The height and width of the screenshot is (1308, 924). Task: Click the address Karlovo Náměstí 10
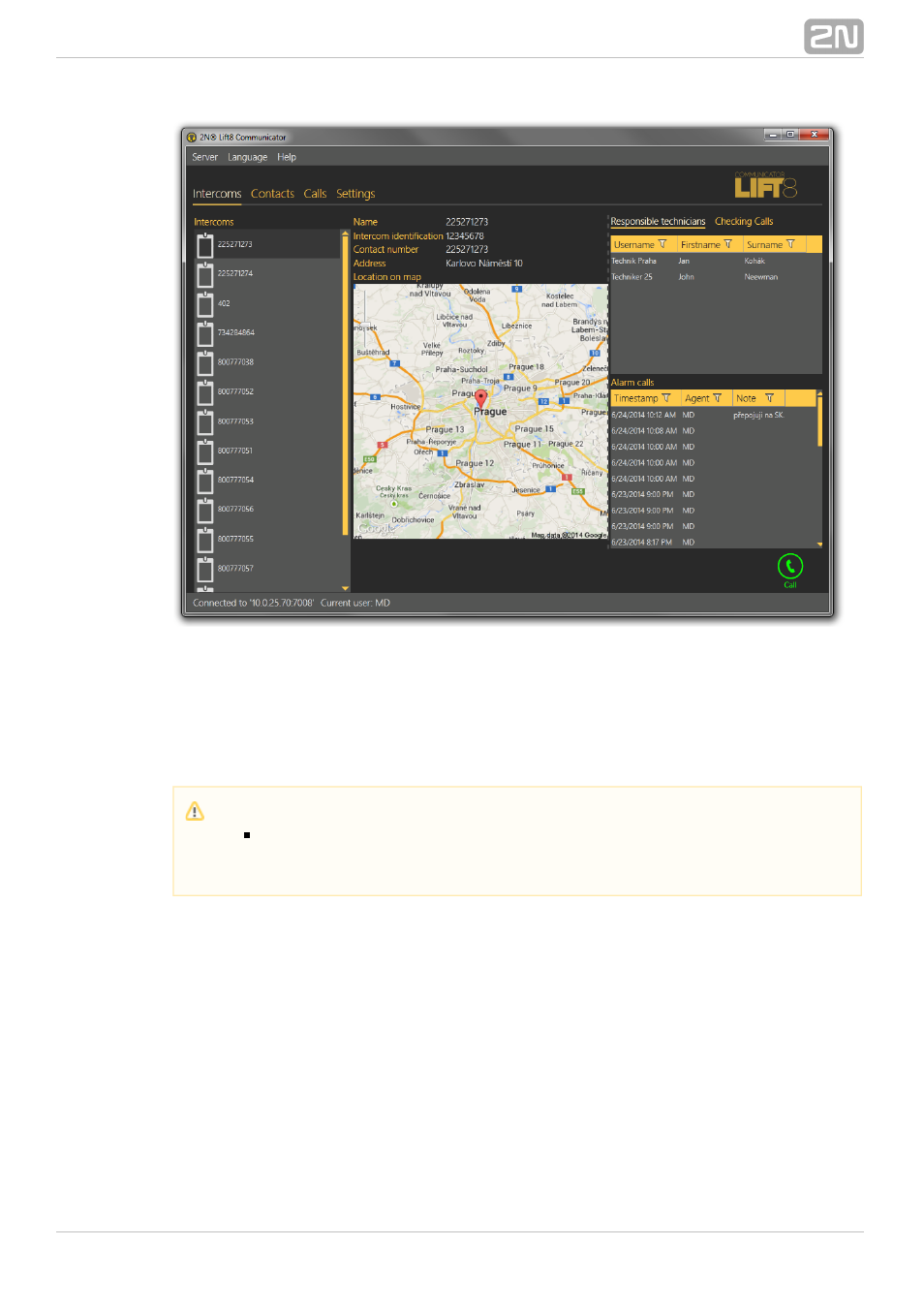coord(484,264)
